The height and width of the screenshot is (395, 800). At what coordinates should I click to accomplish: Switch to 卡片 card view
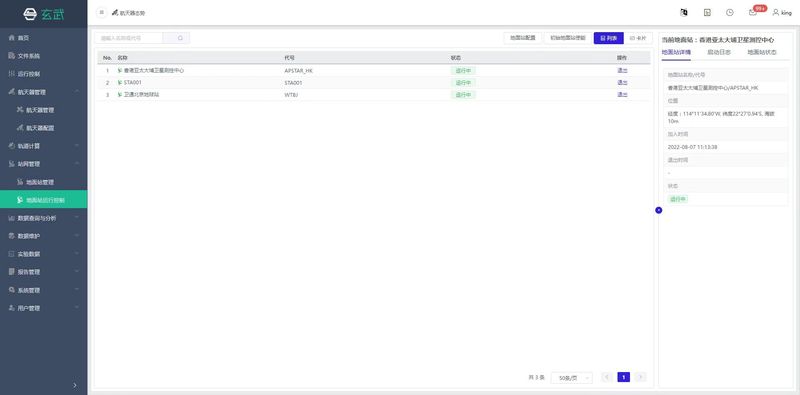(x=638, y=38)
